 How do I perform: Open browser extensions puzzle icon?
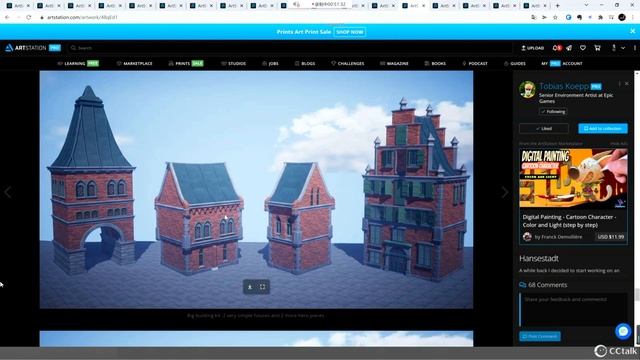click(600, 17)
